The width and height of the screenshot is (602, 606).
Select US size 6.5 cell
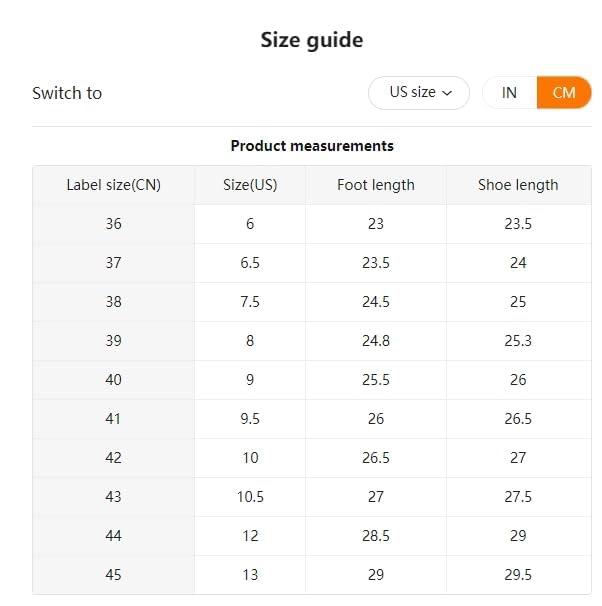point(250,263)
